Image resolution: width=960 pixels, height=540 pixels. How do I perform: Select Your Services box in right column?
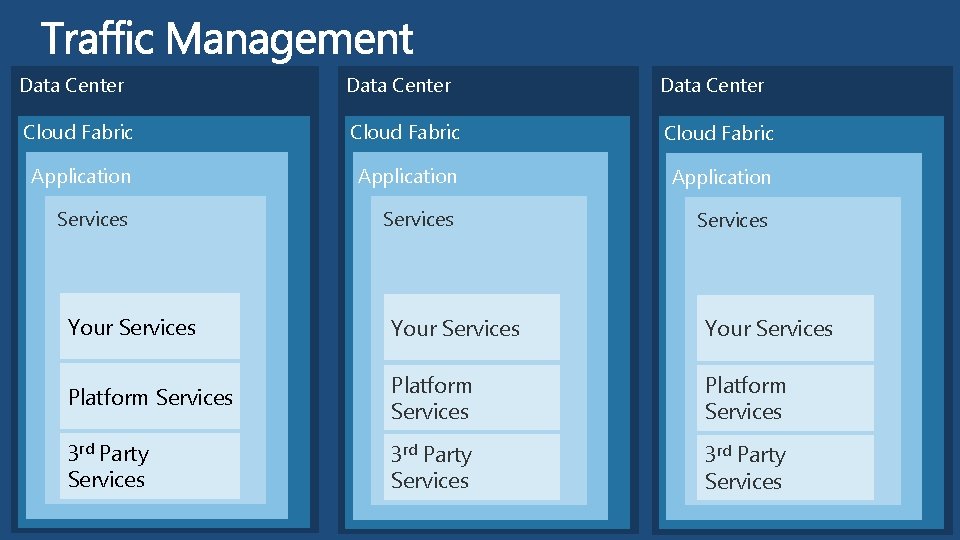(x=786, y=328)
